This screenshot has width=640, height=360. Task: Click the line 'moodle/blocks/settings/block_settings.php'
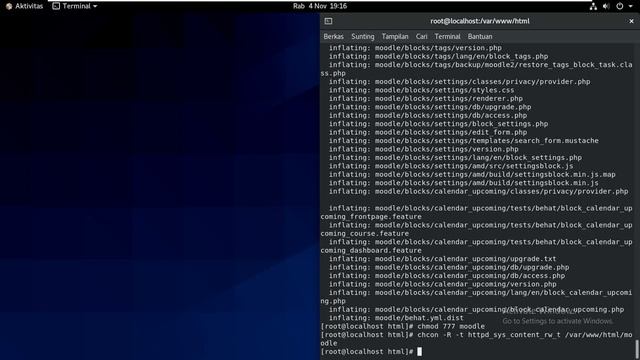pyautogui.click(x=438, y=124)
